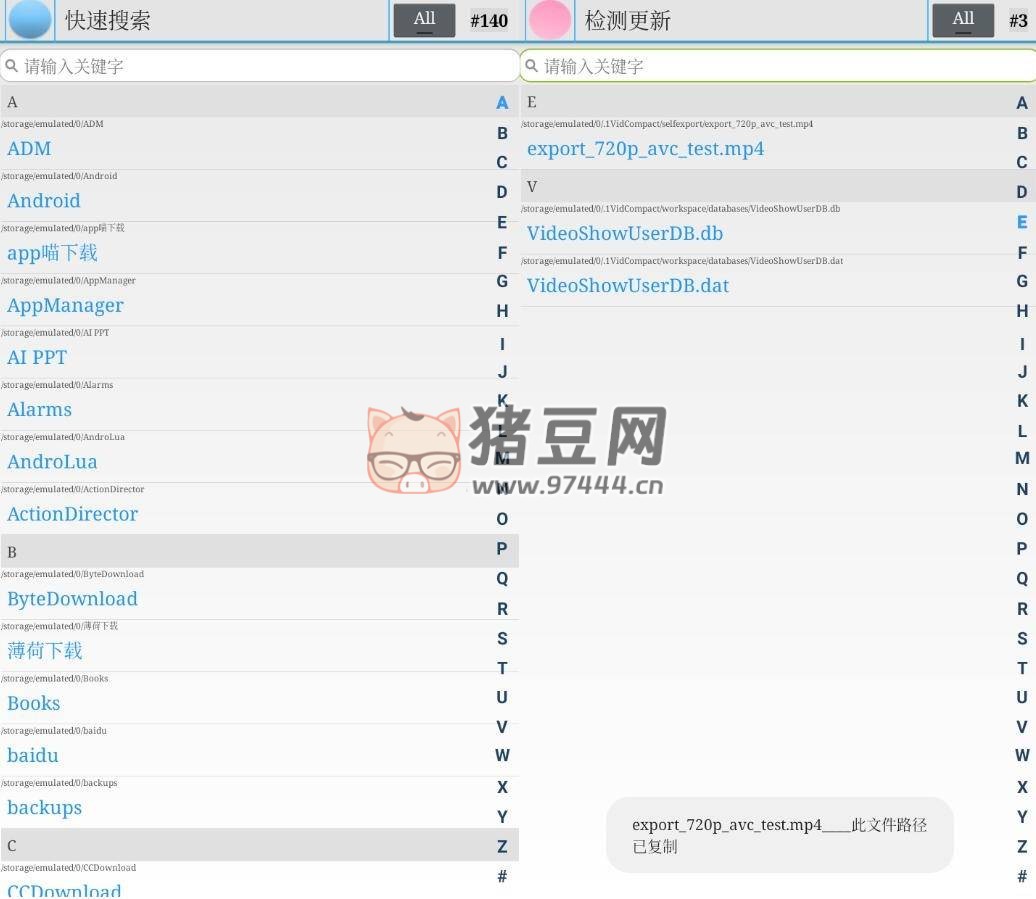Focus the right keyword search field
Screen dimensions: 1036x899
(x=780, y=66)
